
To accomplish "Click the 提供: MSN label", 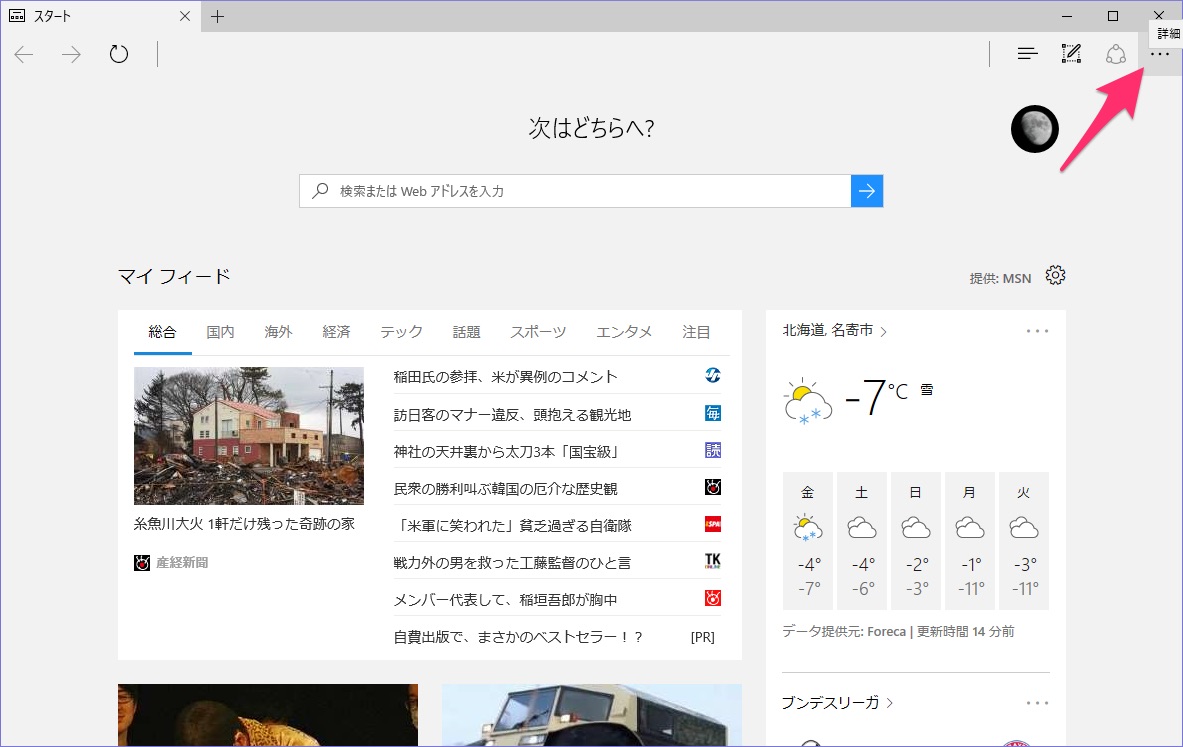I will [1000, 278].
